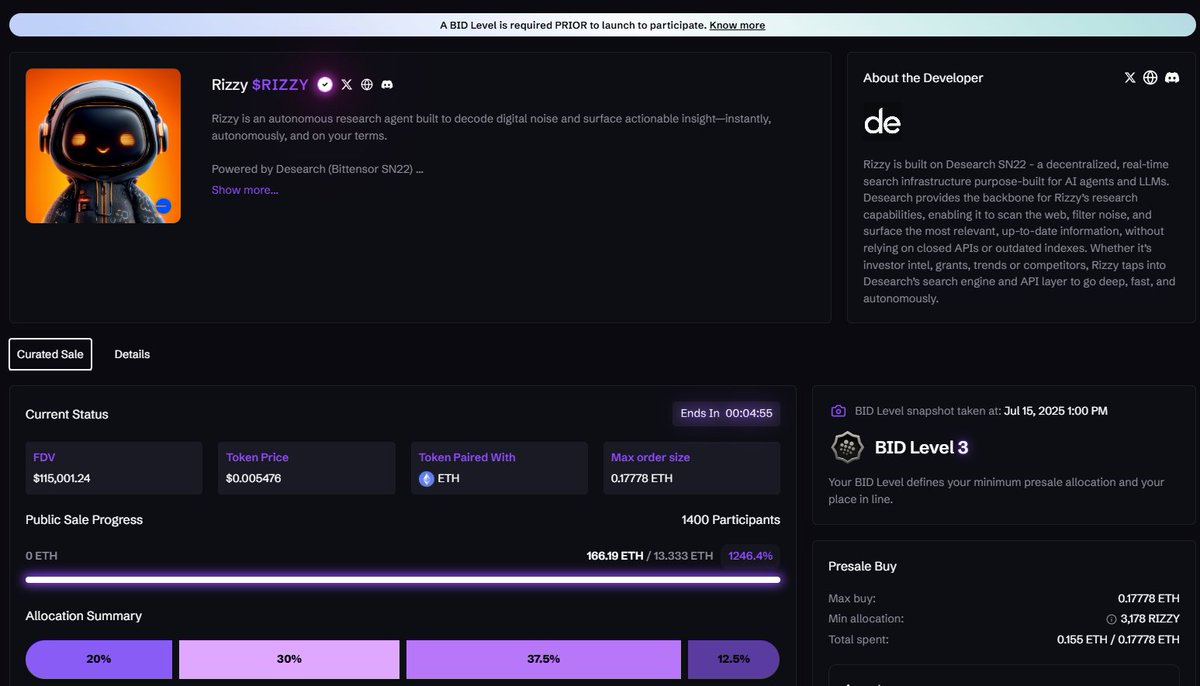The width and height of the screenshot is (1200, 686).
Task: Open the developer's website globe icon
Action: tap(1150, 78)
